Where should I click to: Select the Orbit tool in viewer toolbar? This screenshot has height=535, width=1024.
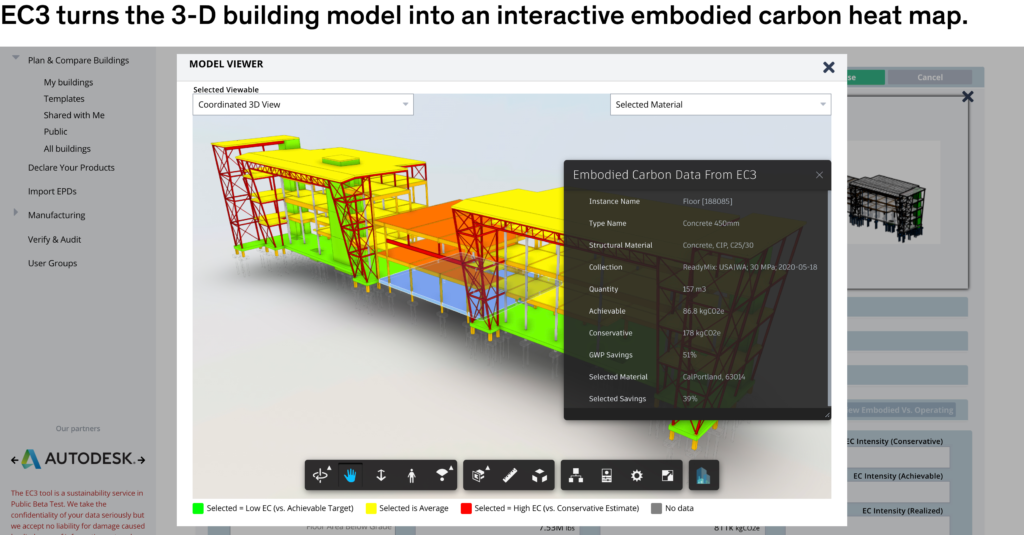point(321,476)
